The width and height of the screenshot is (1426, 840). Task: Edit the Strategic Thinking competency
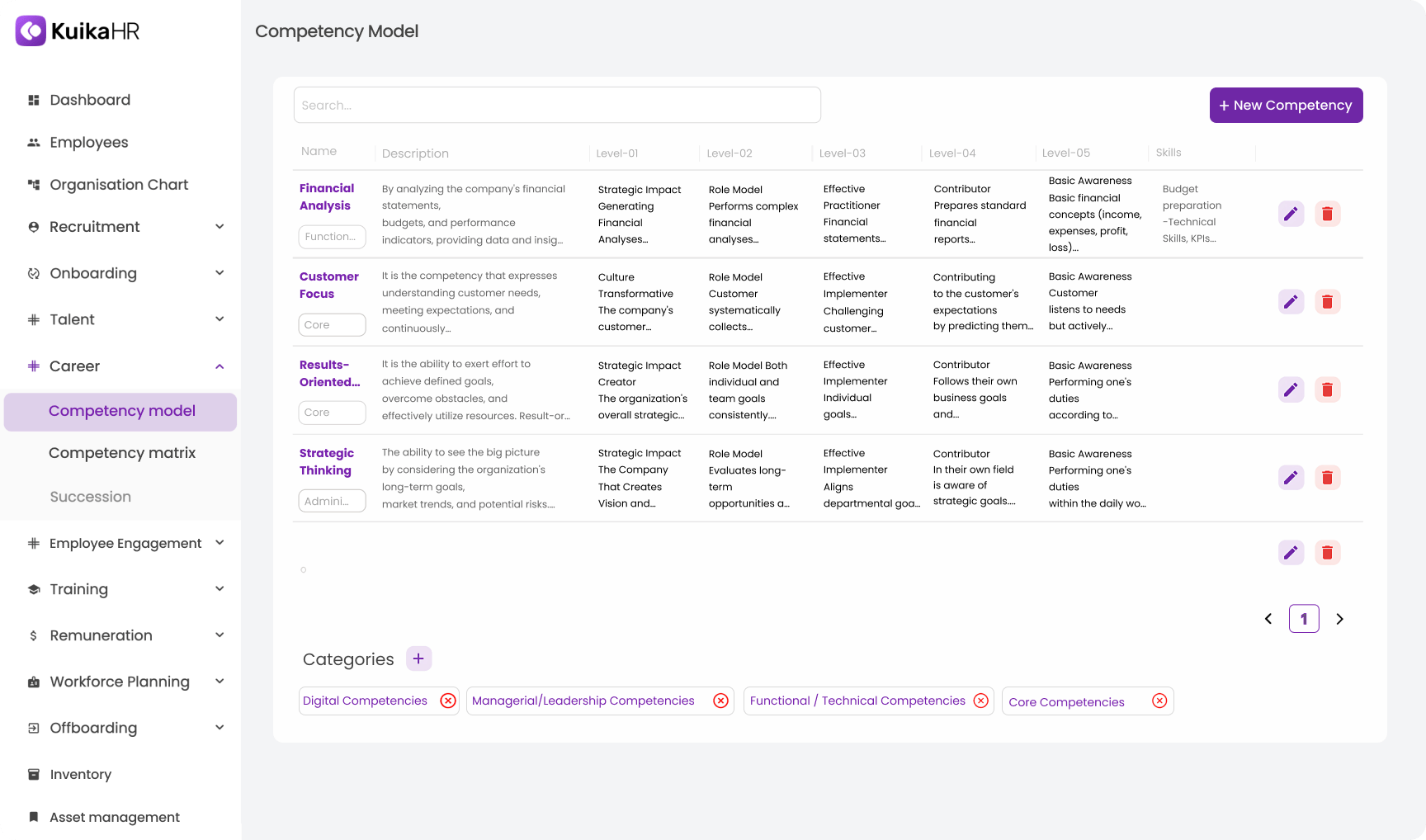[x=1291, y=477]
